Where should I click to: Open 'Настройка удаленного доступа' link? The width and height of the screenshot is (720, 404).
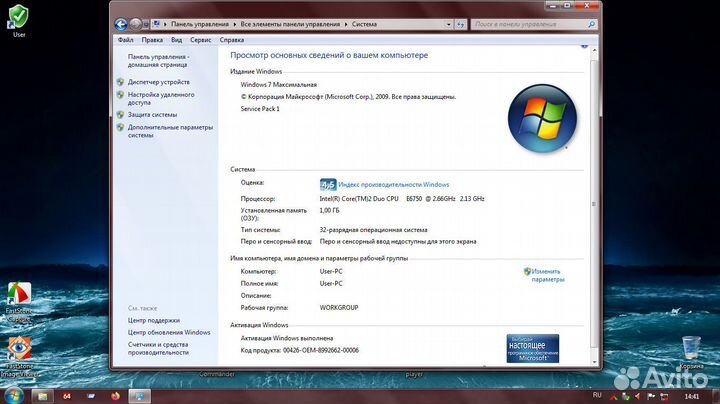(161, 98)
